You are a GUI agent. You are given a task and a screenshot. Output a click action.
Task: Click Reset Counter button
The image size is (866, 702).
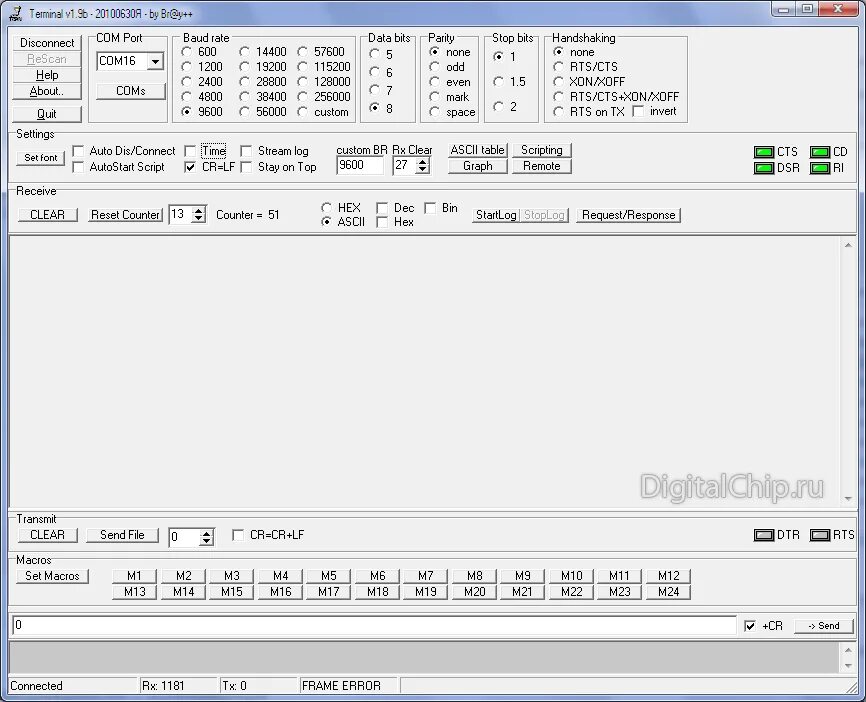[x=125, y=215]
